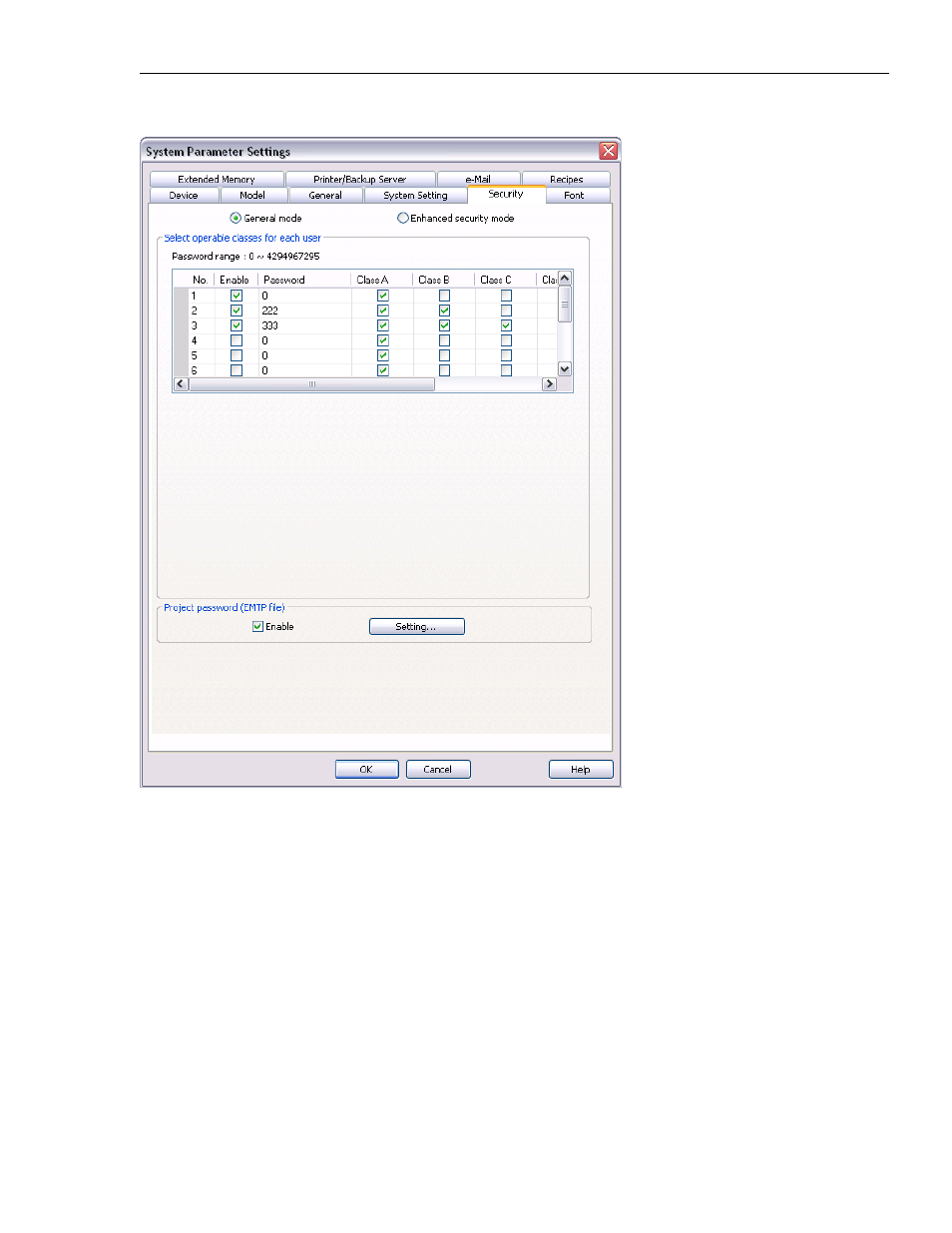Toggle Enable checkbox for user 2
952x1233 pixels.
click(x=237, y=310)
